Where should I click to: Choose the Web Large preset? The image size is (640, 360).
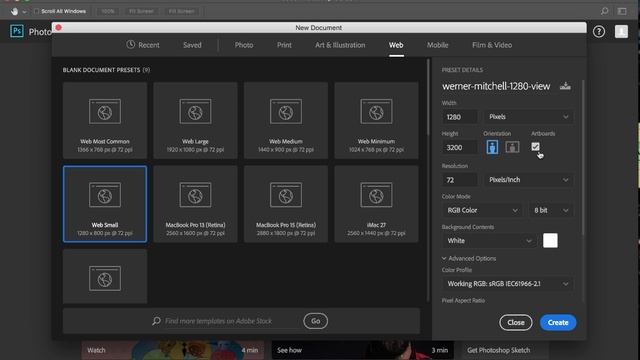click(196, 120)
